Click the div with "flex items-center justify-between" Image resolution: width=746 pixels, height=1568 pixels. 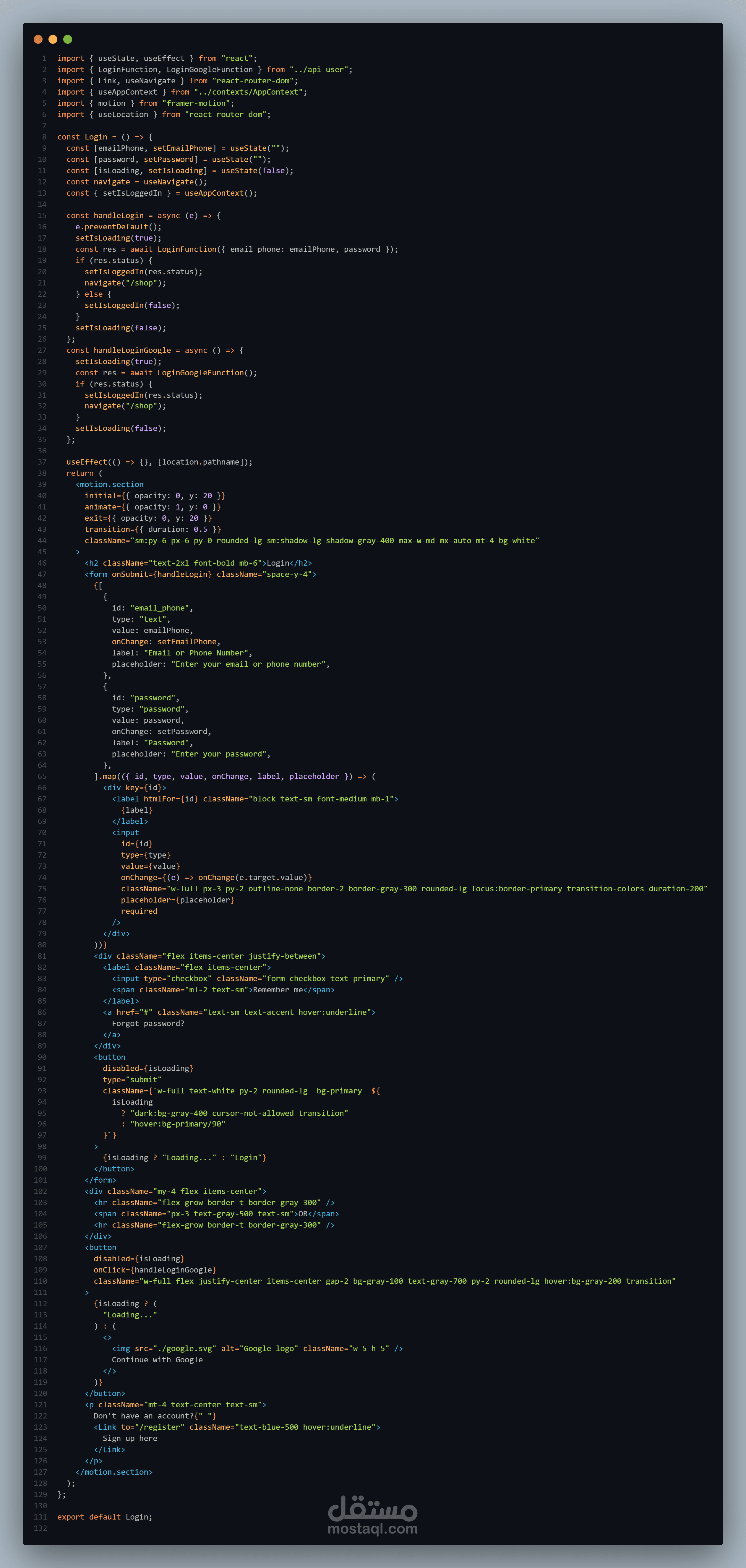click(210, 956)
